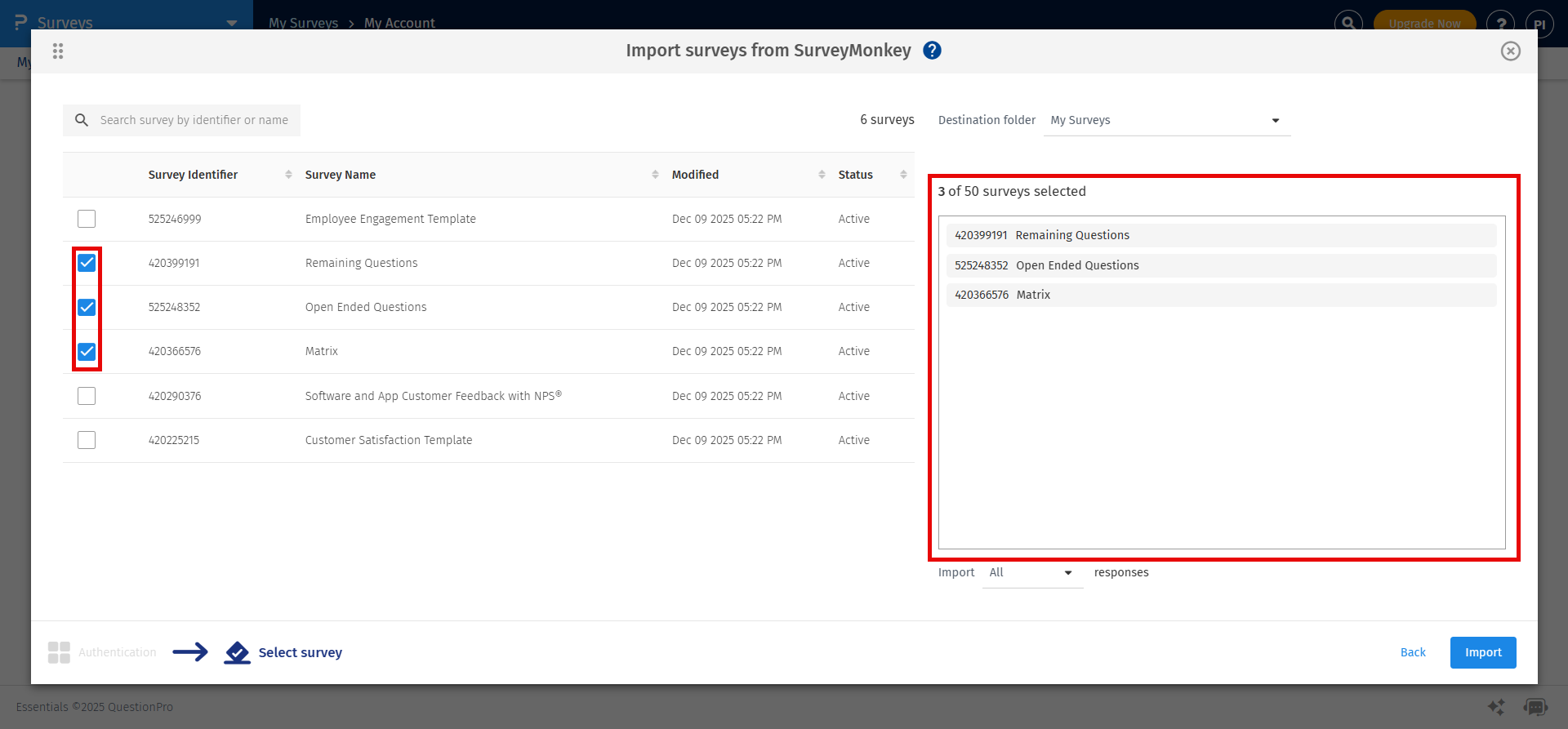Viewport: 1568px width, 729px height.
Task: Click the Select survey step label
Action: (301, 652)
